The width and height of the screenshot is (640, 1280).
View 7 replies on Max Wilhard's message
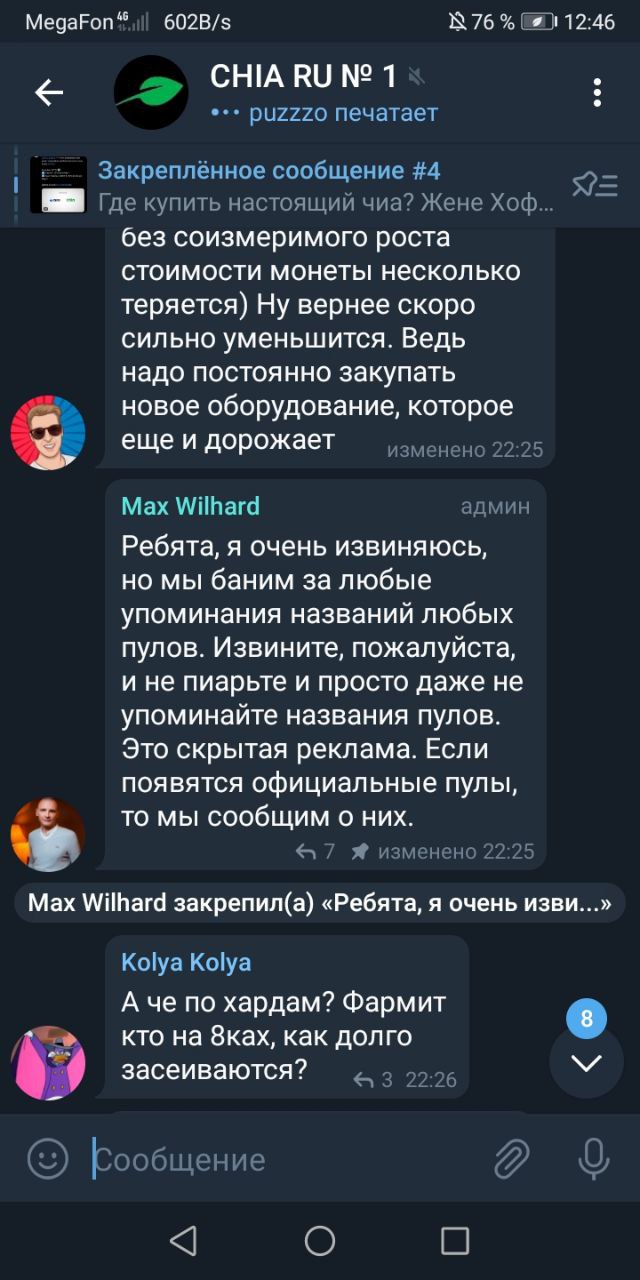click(x=315, y=851)
